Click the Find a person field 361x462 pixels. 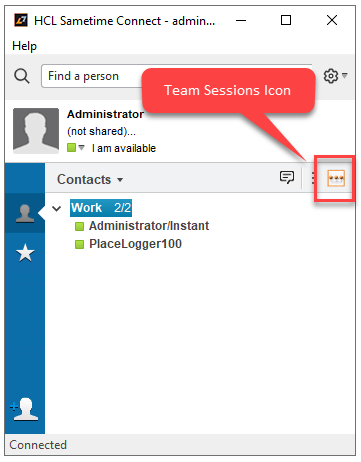coord(92,76)
